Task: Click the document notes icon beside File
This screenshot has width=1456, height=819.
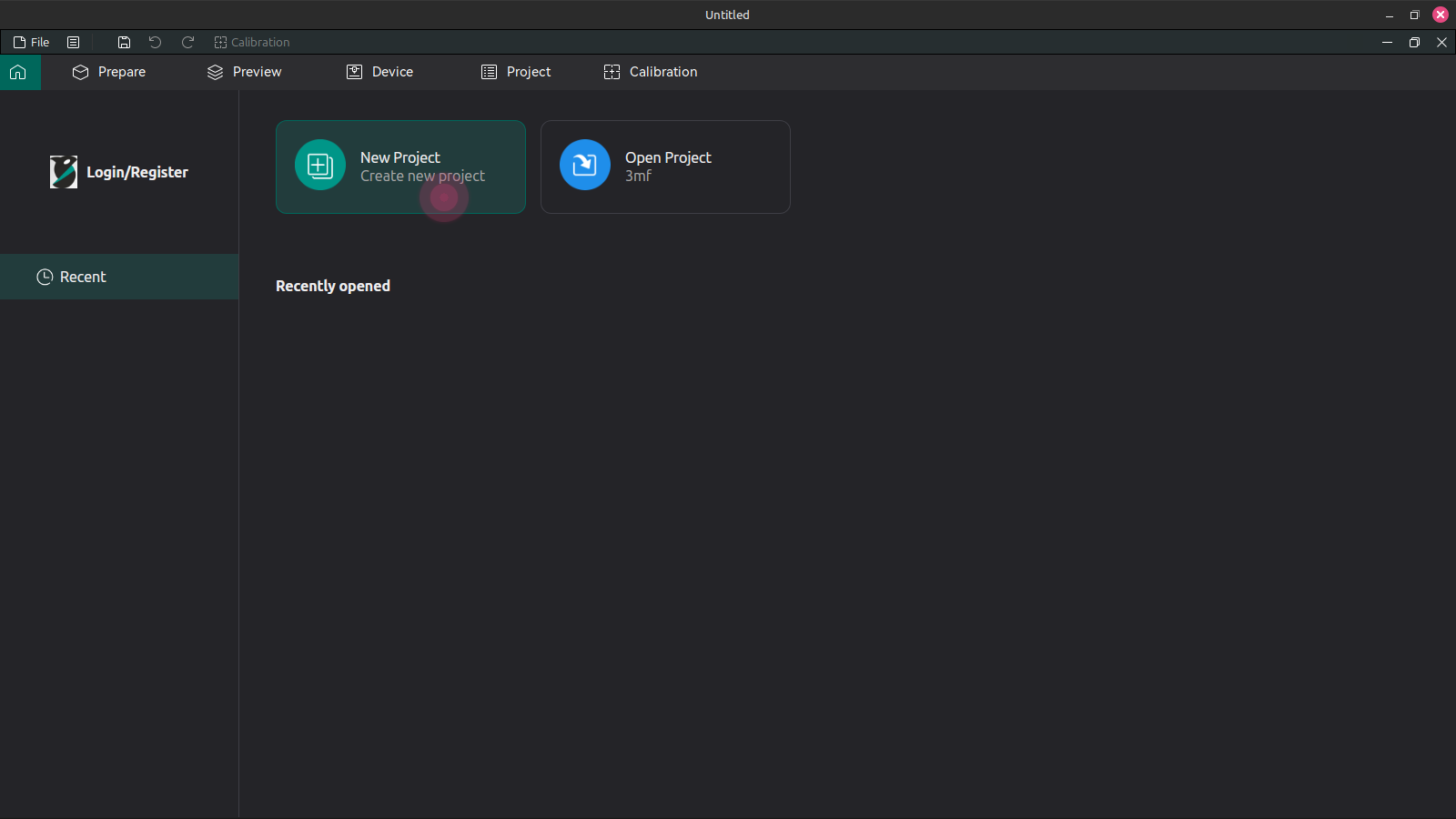Action: [74, 42]
